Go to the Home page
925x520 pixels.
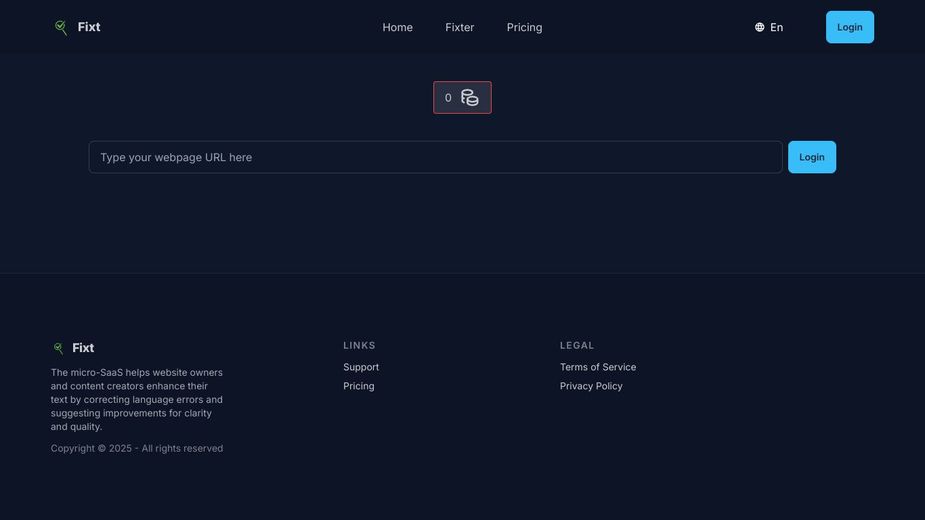pos(397,27)
